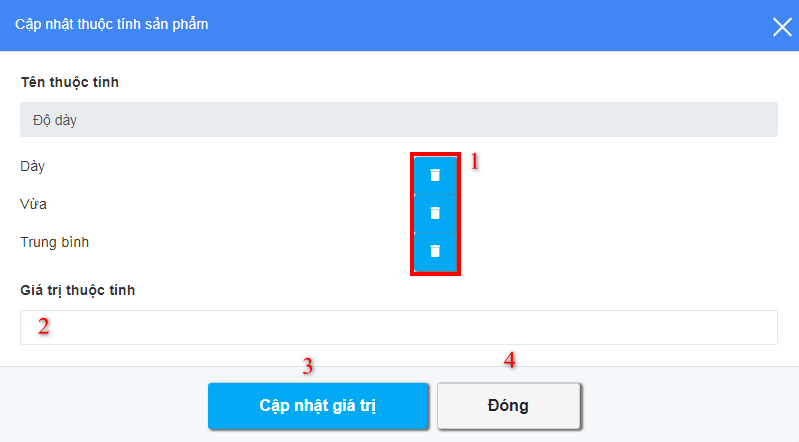This screenshot has height=442, width=799.
Task: Click the red number 4 annotation
Action: click(x=510, y=360)
